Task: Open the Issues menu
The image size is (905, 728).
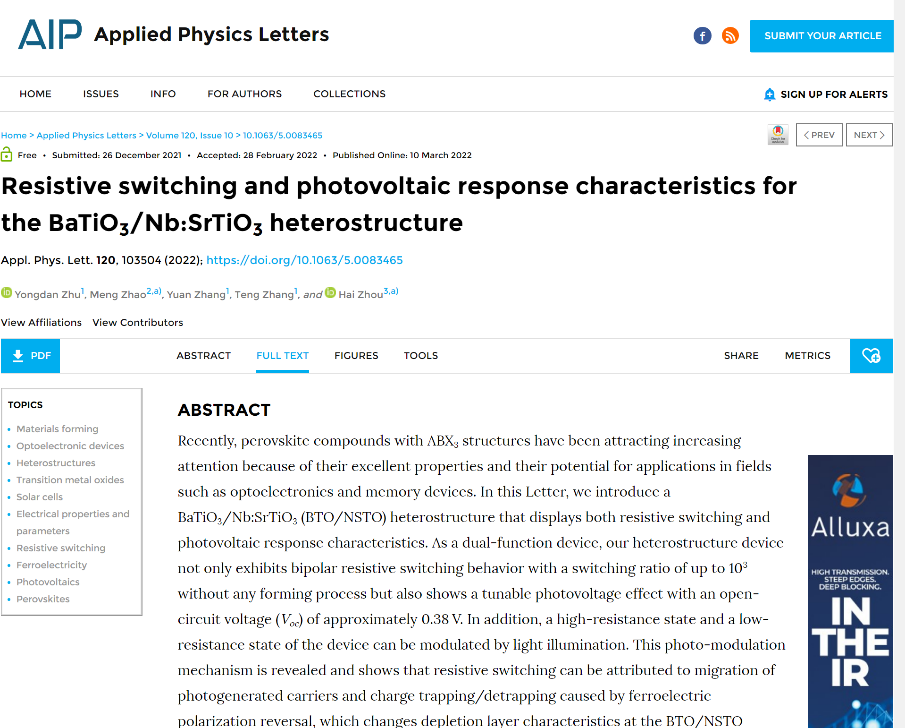Action: click(x=101, y=94)
